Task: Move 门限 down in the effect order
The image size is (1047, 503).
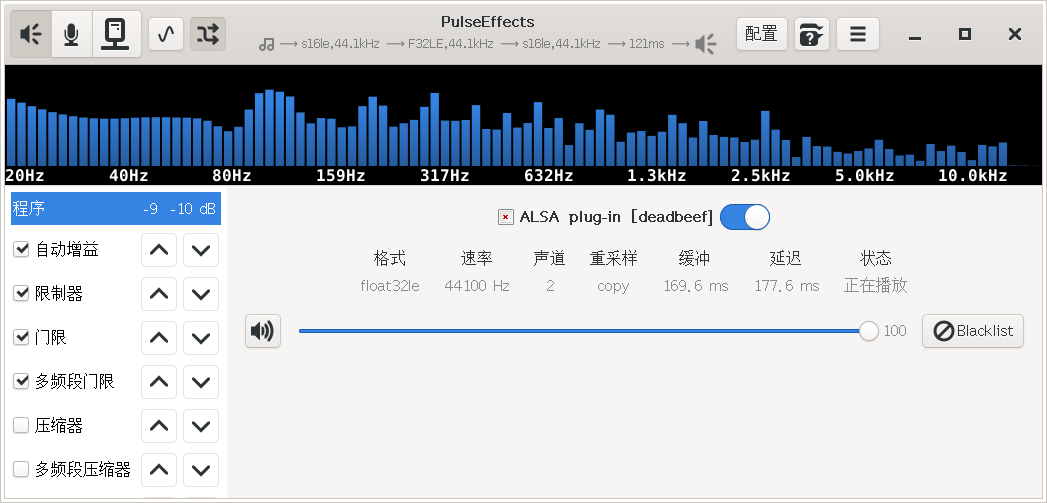Action: (201, 338)
